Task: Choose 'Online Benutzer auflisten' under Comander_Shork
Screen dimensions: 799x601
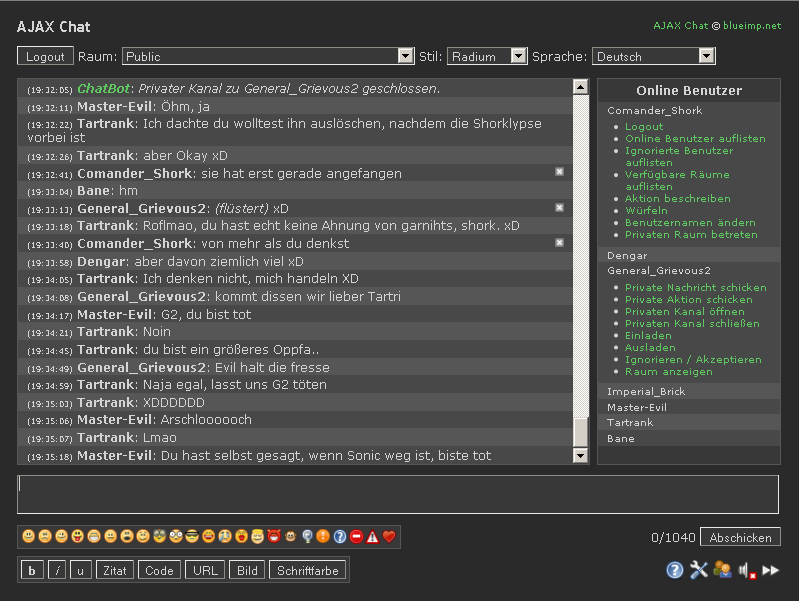Action: (695, 139)
